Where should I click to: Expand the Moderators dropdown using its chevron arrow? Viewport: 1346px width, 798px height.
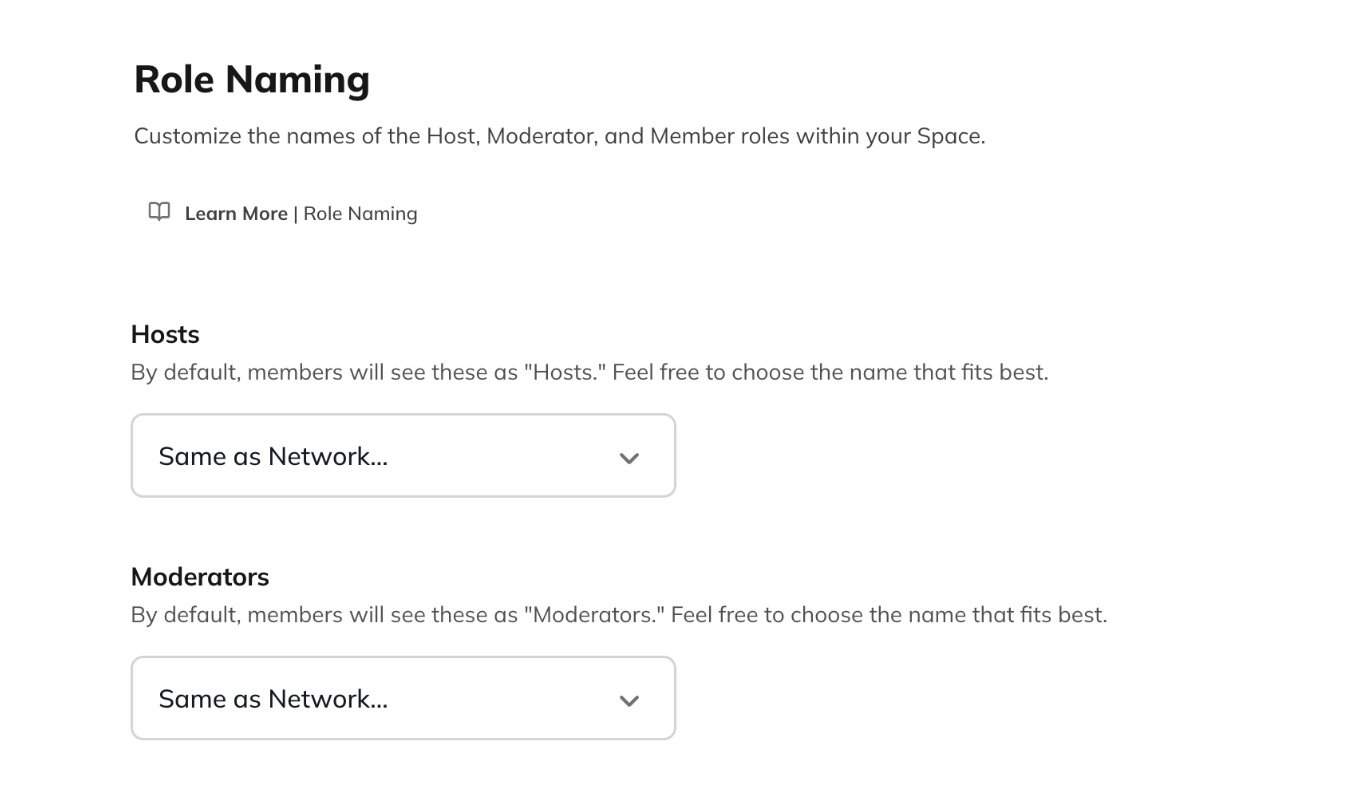629,700
